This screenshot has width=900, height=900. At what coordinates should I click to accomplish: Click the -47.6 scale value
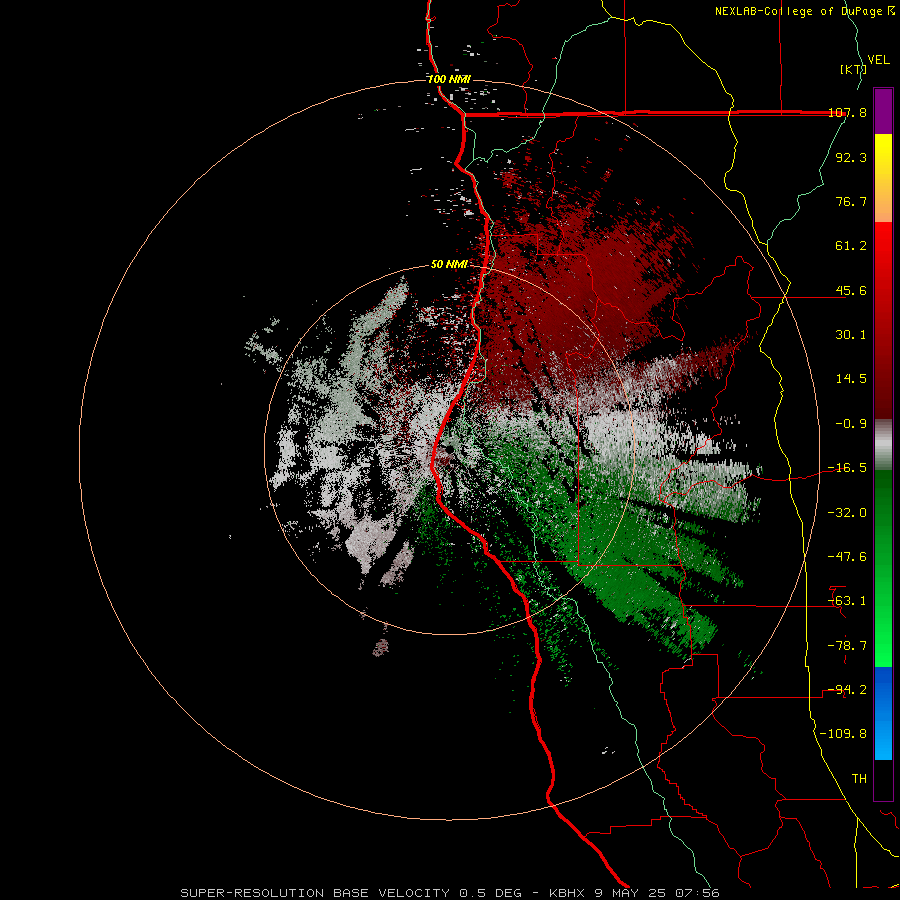pos(847,557)
